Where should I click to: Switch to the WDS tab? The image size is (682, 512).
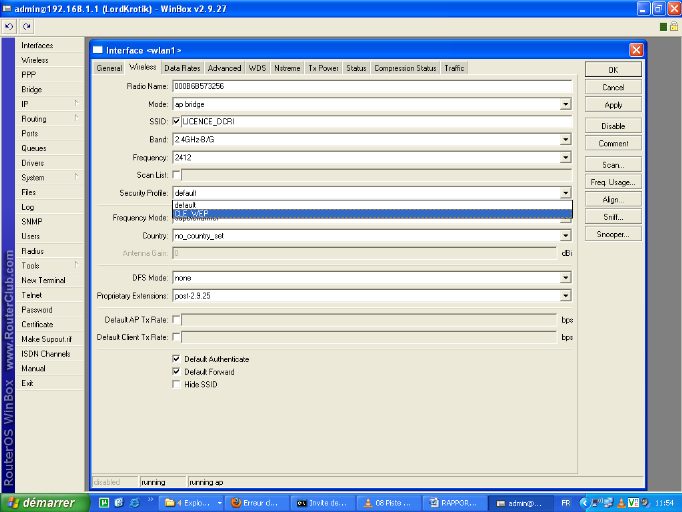[x=257, y=68]
